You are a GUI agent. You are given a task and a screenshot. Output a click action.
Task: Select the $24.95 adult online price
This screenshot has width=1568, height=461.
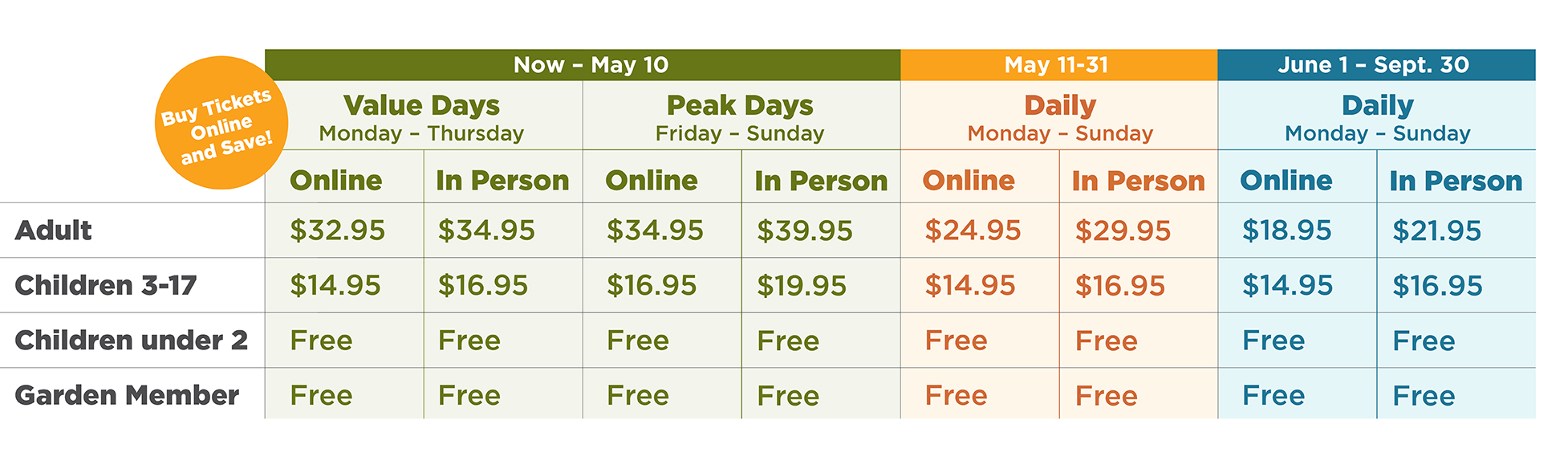pyautogui.click(x=973, y=230)
